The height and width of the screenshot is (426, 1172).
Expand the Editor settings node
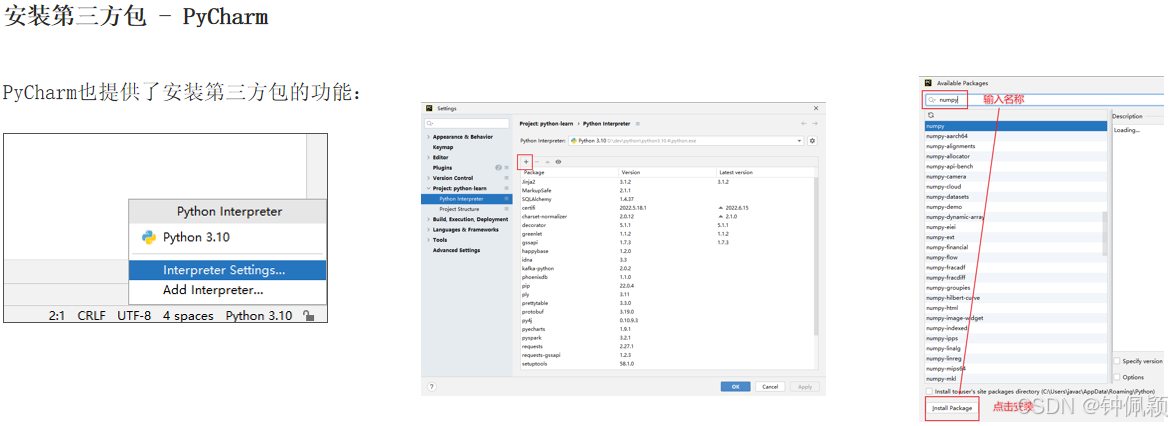click(x=428, y=158)
